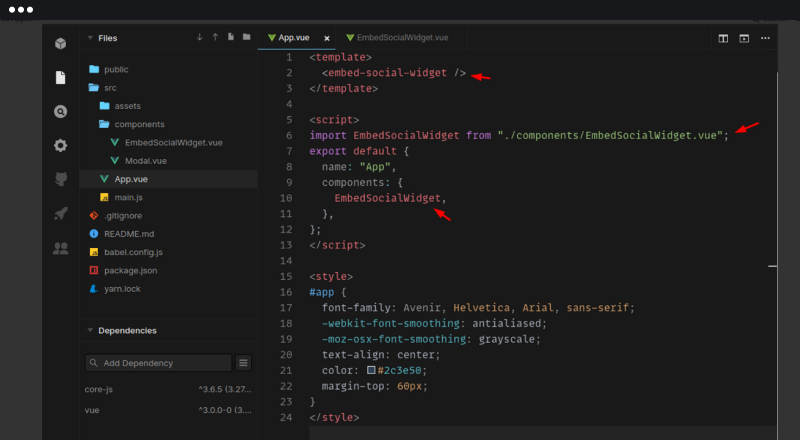Image resolution: width=800 pixels, height=440 pixels.
Task: Click the download arrow icon in Files header
Action: [199, 37]
